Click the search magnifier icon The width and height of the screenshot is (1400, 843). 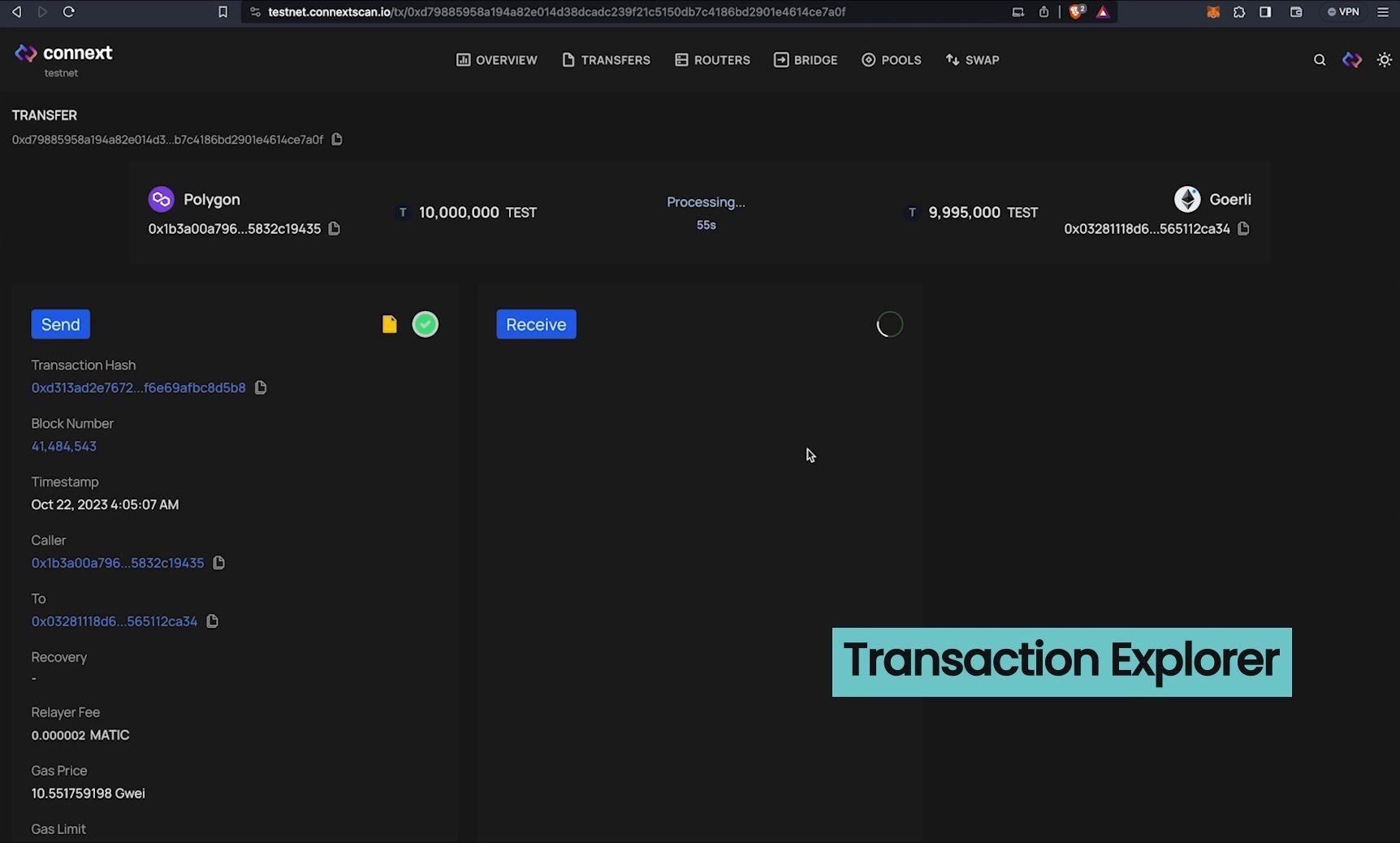1320,60
